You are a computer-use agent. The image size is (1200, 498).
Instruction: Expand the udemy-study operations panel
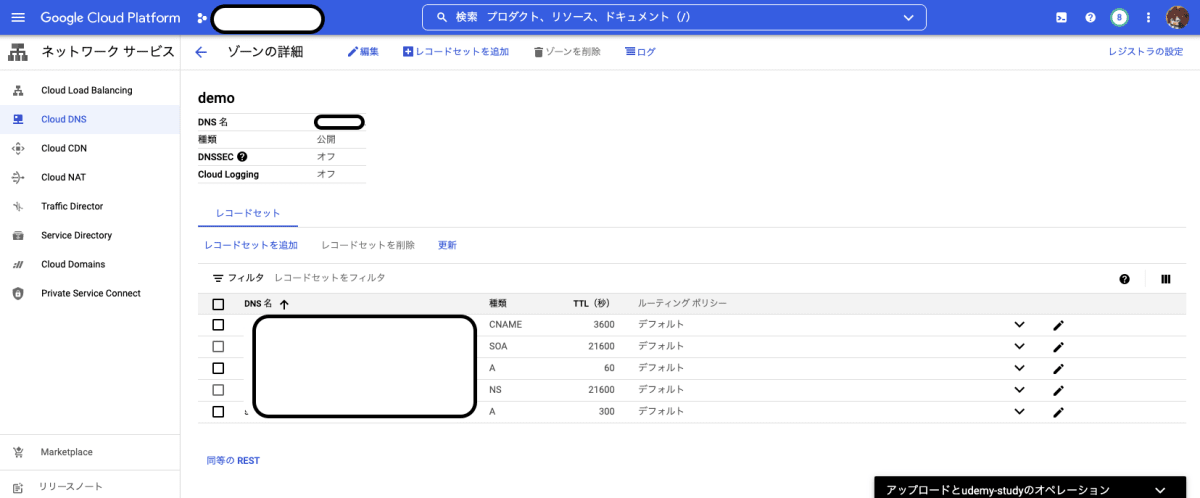(1159, 490)
